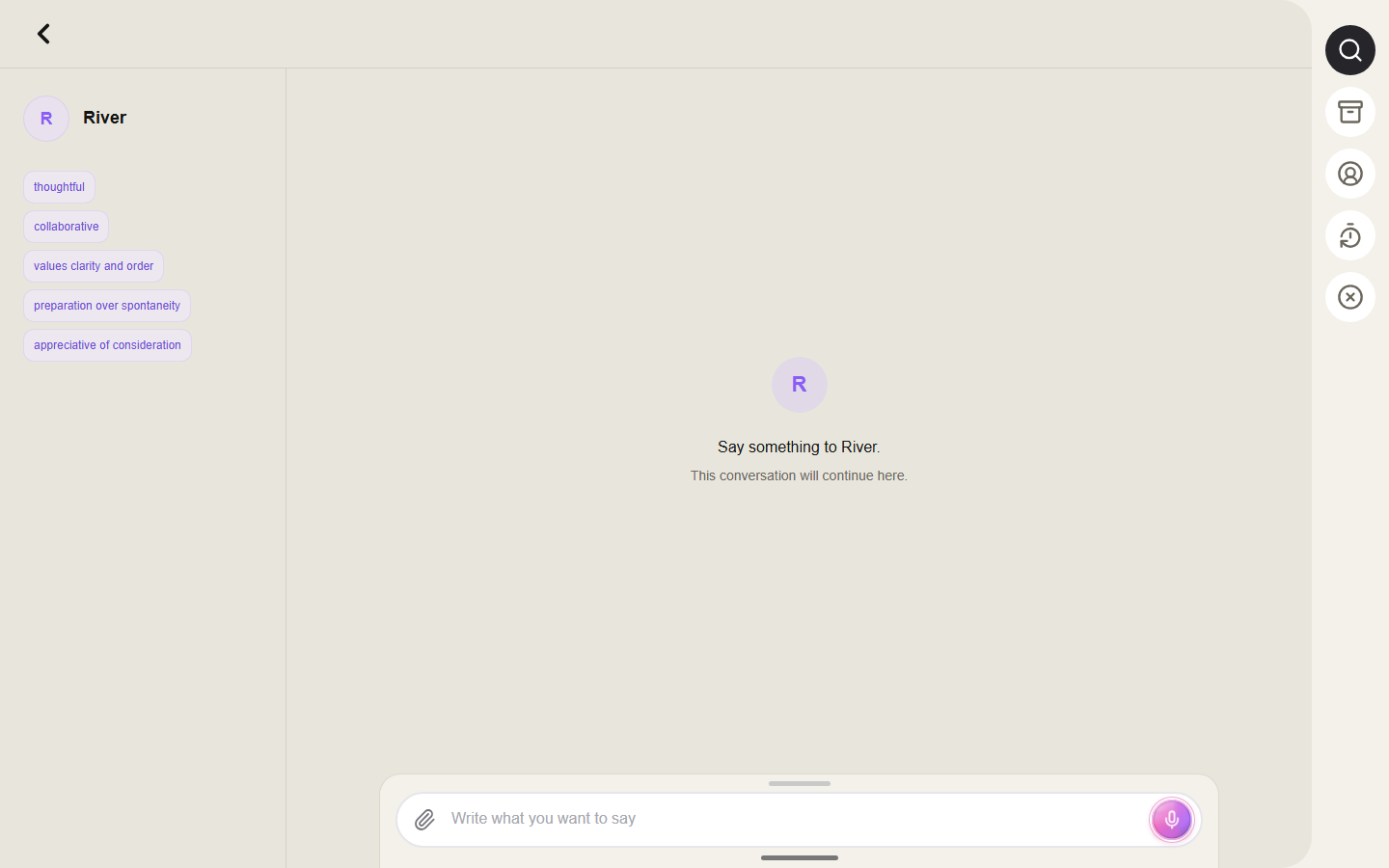Go back using the left chevron arrow

(x=43, y=34)
